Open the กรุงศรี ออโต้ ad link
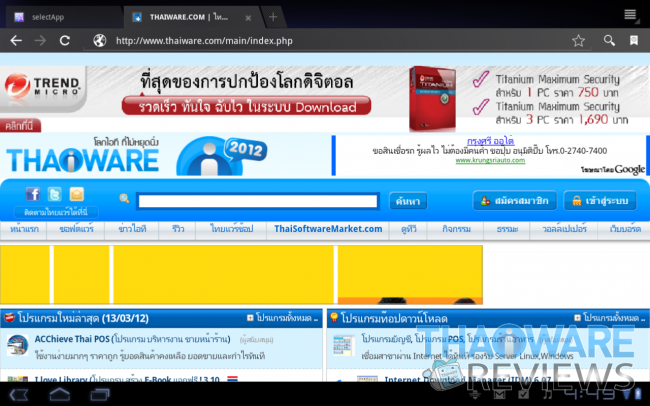This screenshot has width=650, height=406. coord(490,141)
